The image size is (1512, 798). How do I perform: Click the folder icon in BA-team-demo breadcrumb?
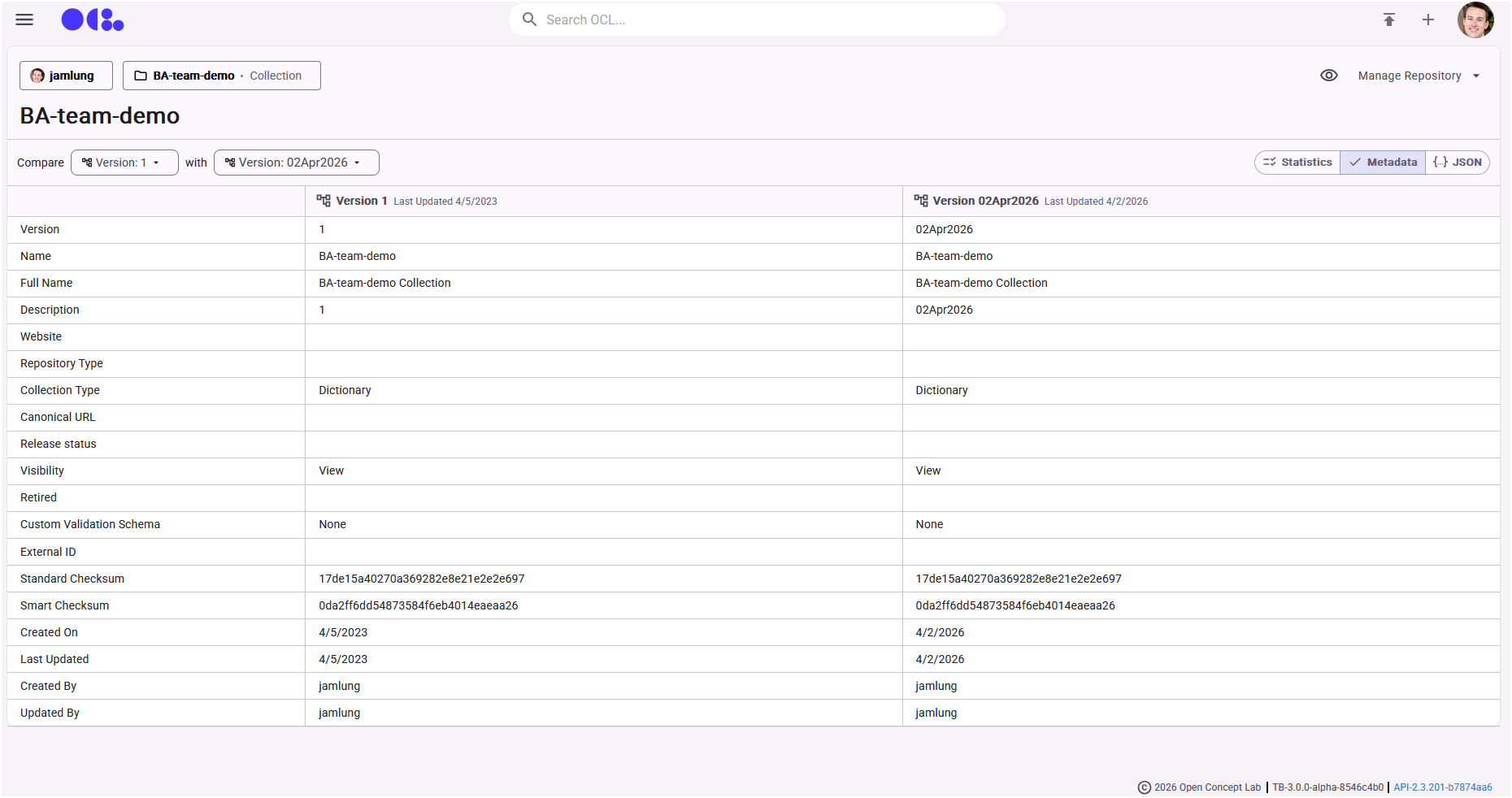(x=141, y=76)
